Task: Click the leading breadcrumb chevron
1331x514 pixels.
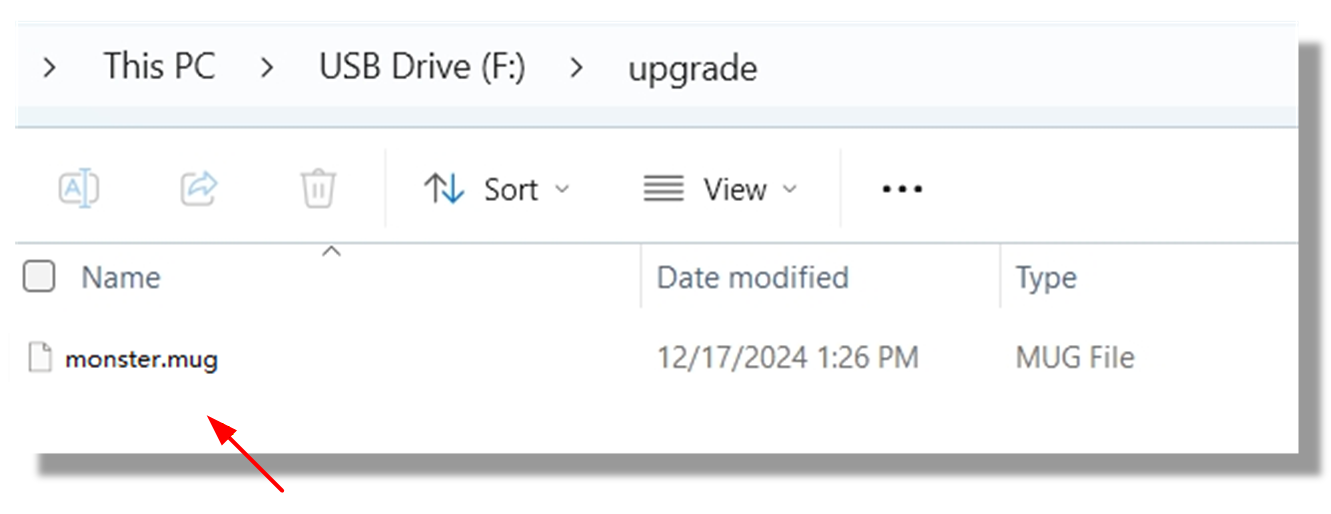Action: coord(50,68)
